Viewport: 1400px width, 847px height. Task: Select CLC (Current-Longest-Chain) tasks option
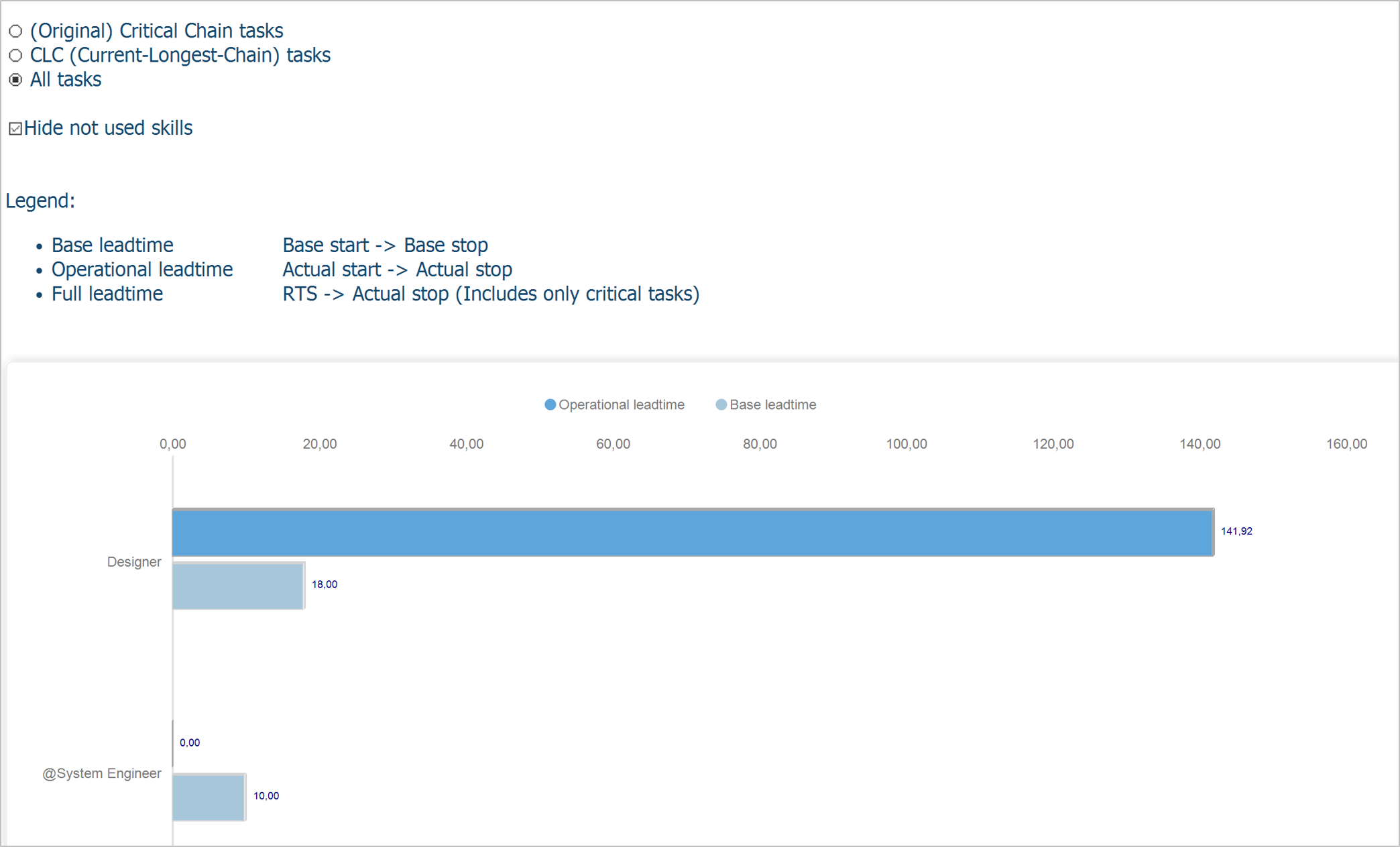pyautogui.click(x=15, y=56)
